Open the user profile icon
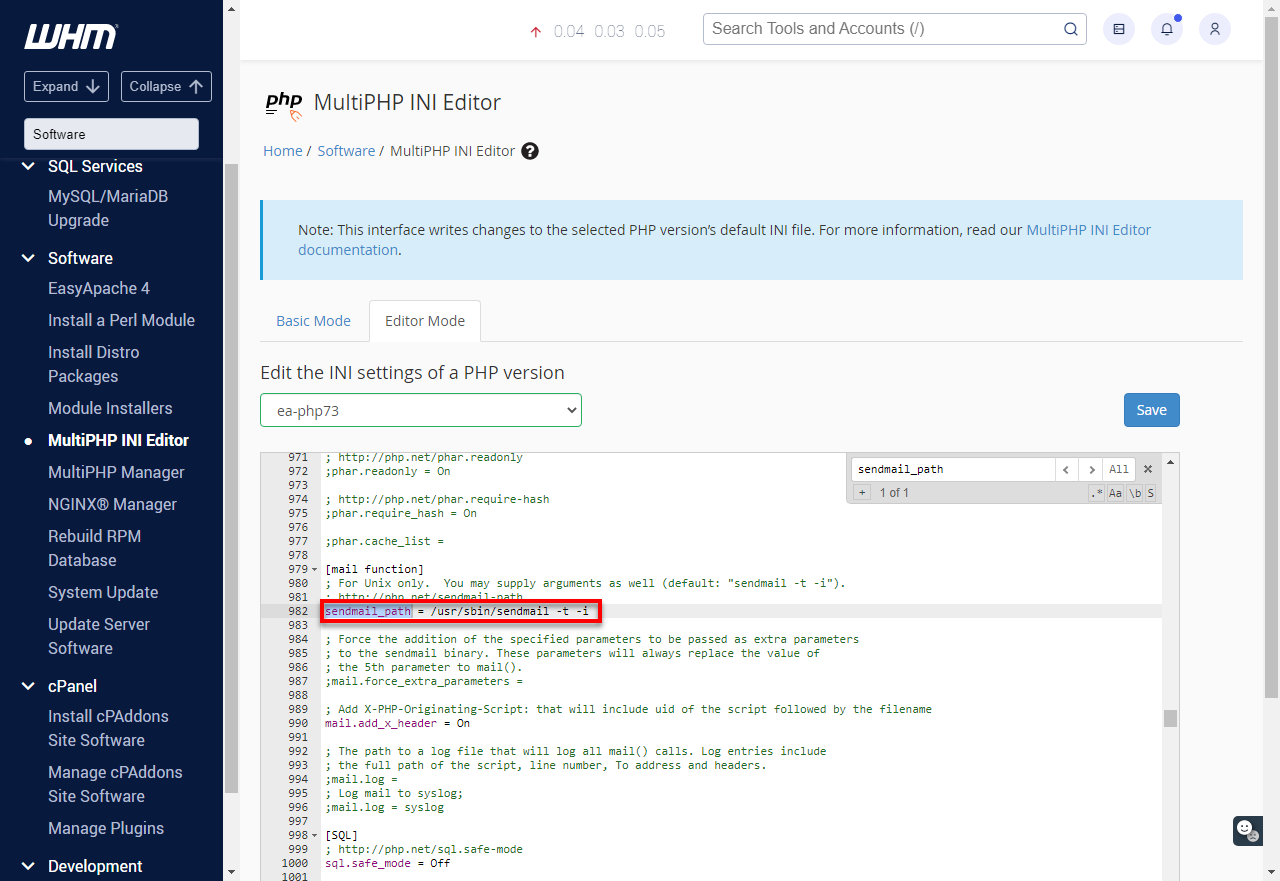The height and width of the screenshot is (881, 1280). tap(1214, 29)
